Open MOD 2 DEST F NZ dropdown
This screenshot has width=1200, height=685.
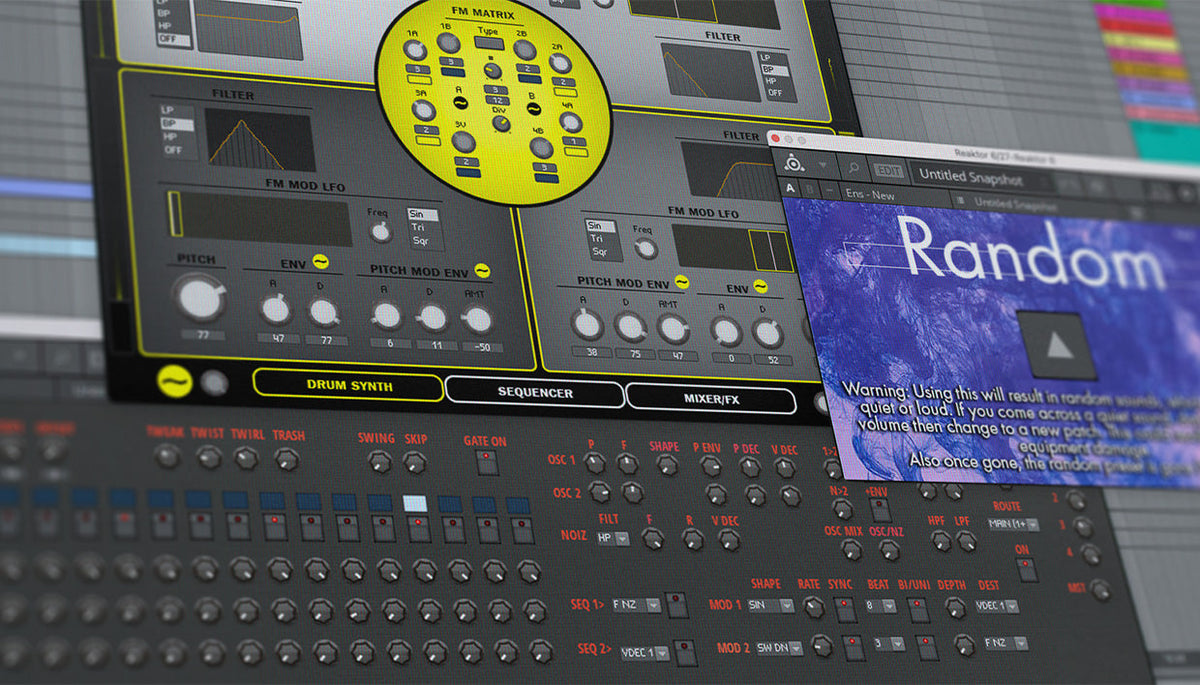[1005, 643]
